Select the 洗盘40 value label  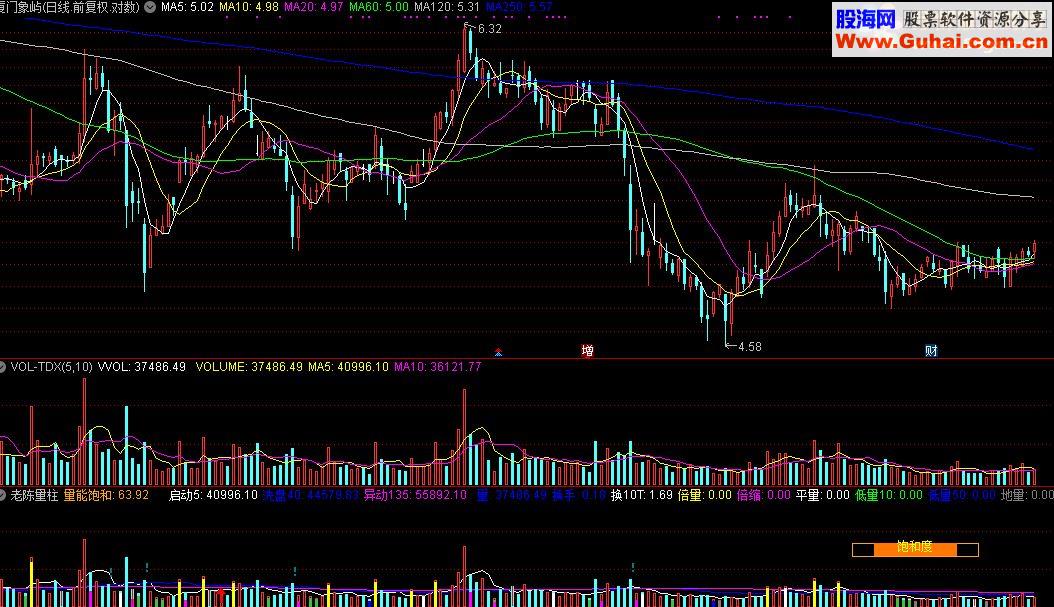(311, 495)
